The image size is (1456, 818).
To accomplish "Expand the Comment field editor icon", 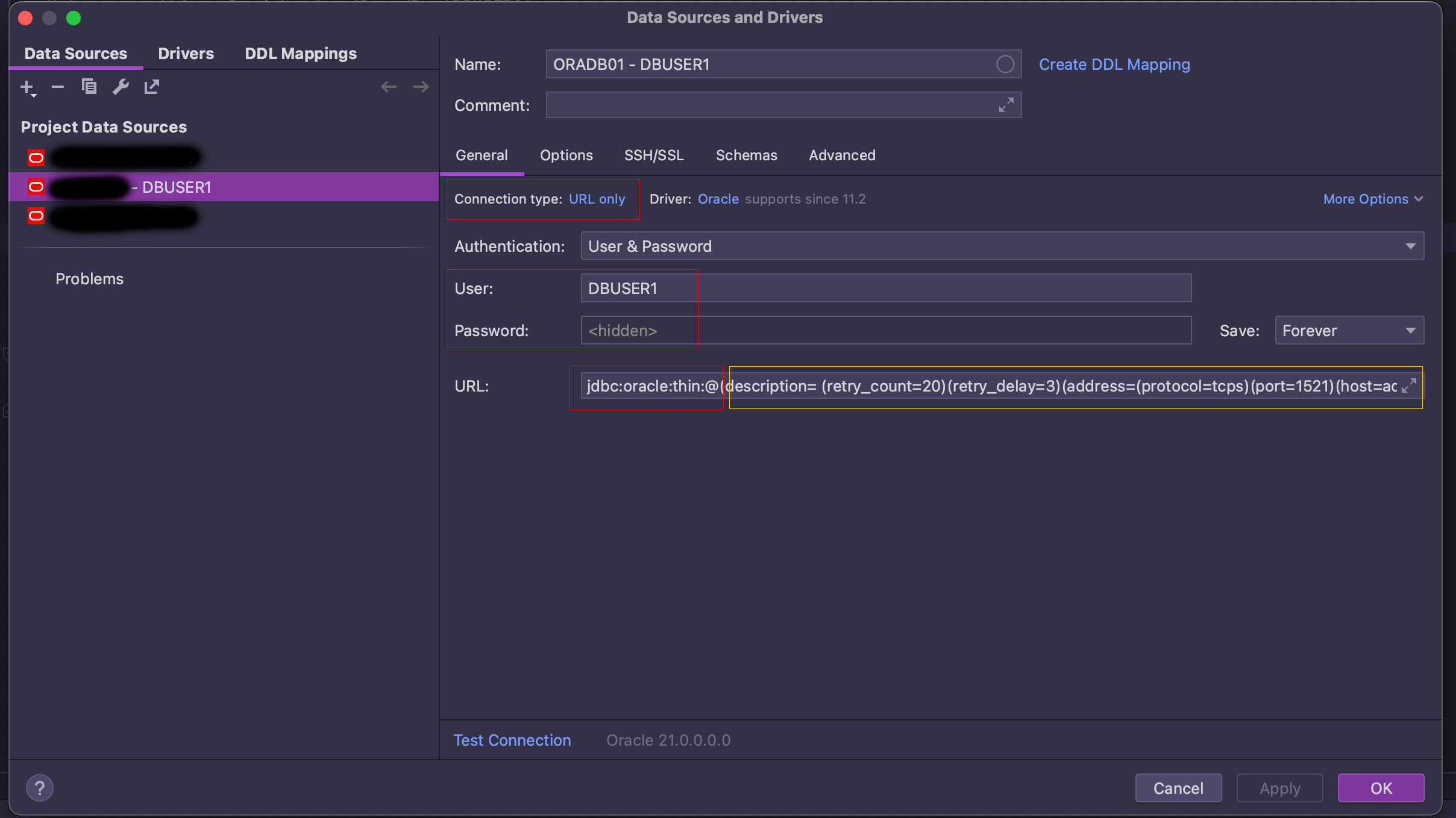I will 1006,105.
